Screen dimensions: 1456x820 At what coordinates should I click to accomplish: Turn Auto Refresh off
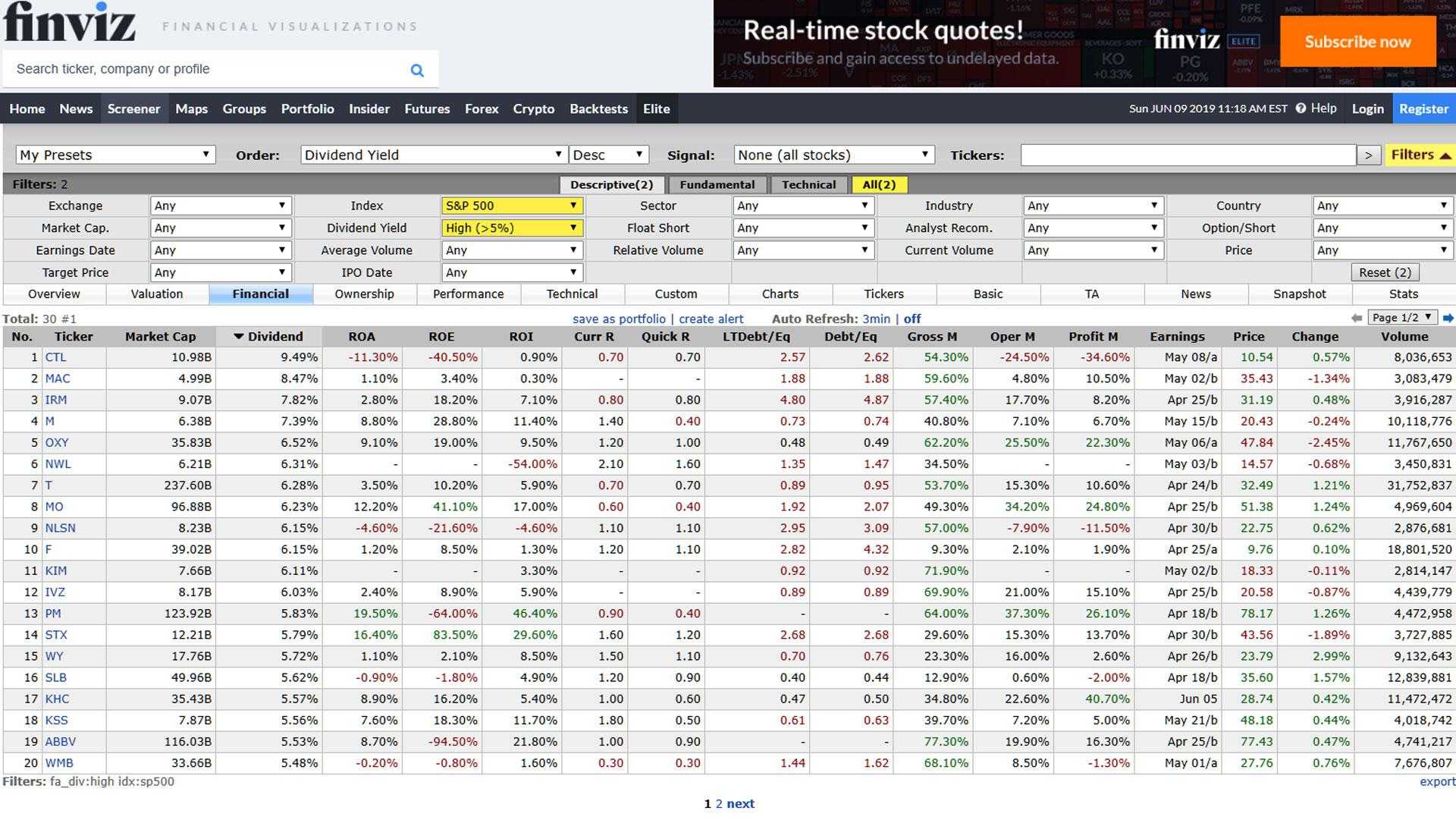coord(912,319)
